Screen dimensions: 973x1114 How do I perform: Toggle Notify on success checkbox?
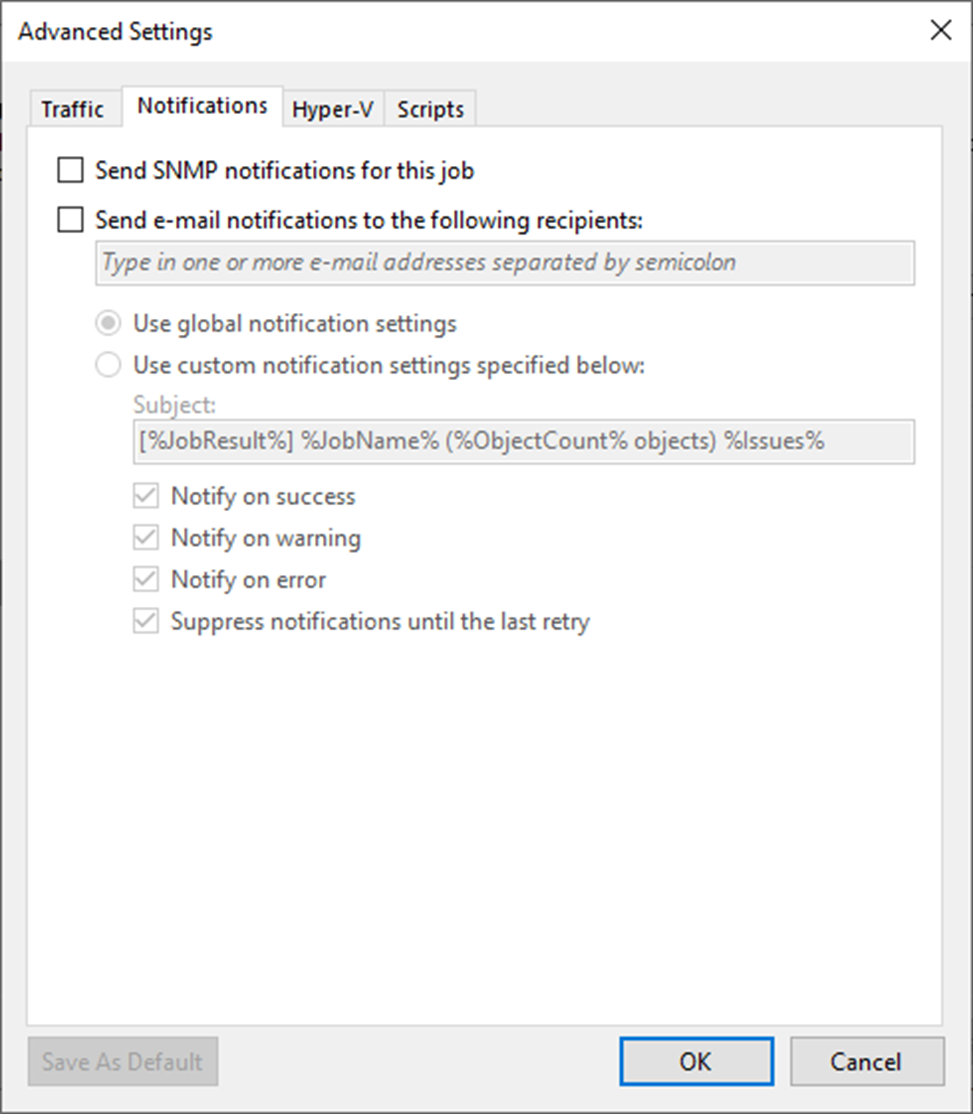tap(147, 496)
